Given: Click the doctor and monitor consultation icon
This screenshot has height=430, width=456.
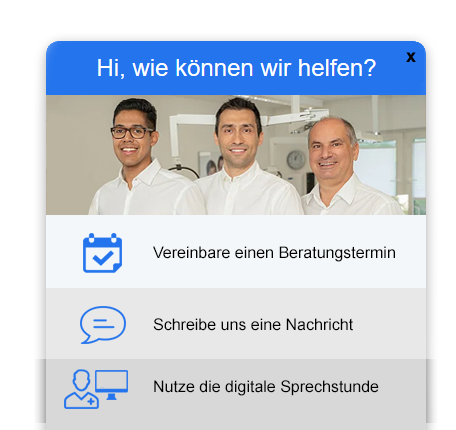Looking at the screenshot, I should tap(96, 389).
